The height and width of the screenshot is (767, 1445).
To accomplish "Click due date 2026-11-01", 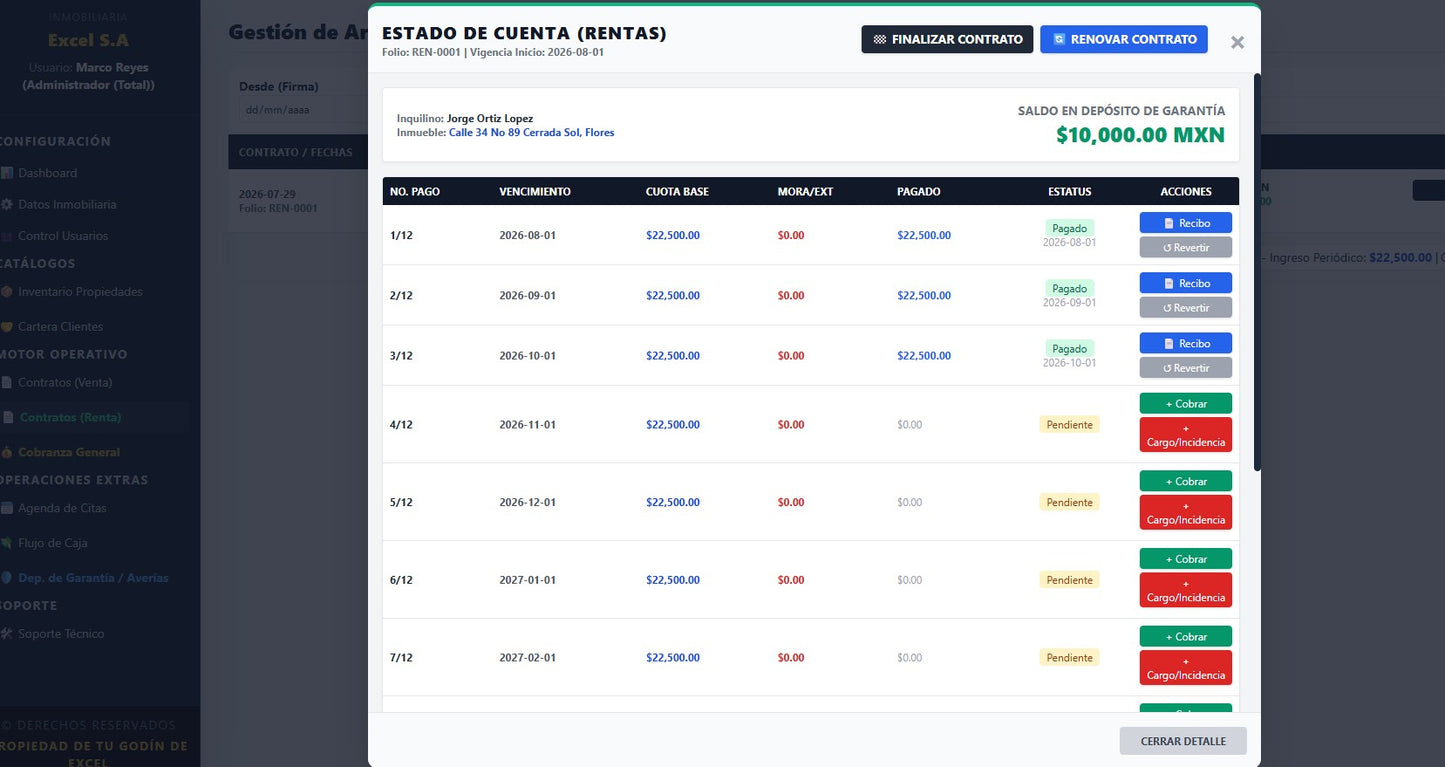I will tap(527, 424).
